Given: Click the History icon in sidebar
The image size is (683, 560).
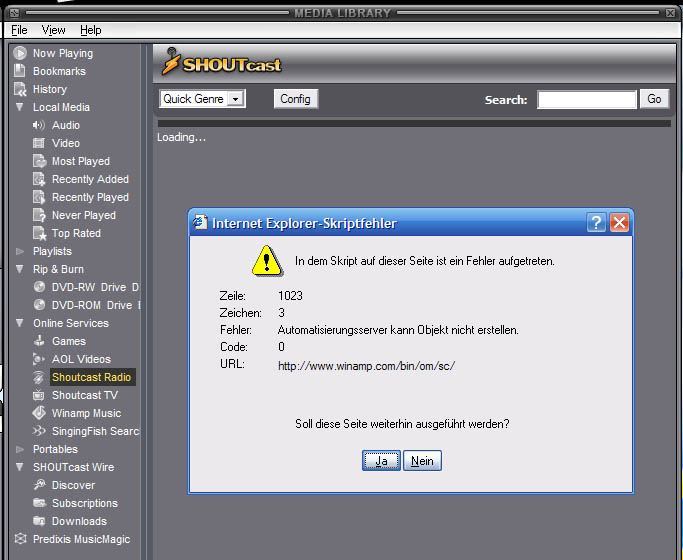Looking at the screenshot, I should pyautogui.click(x=20, y=89).
